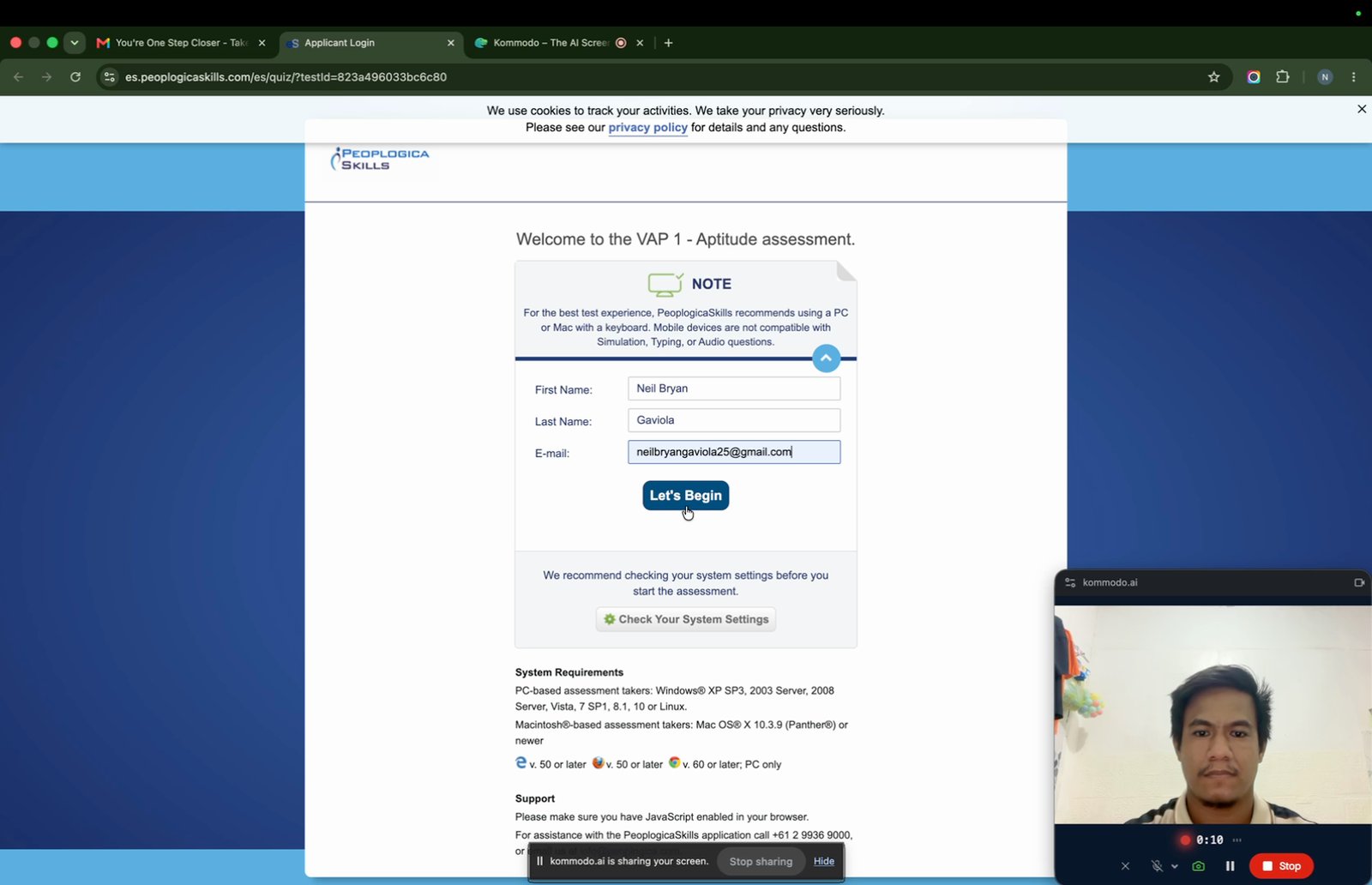Viewport: 1372px width, 885px height.
Task: Open the Chrome profile N avatar
Action: click(1325, 77)
